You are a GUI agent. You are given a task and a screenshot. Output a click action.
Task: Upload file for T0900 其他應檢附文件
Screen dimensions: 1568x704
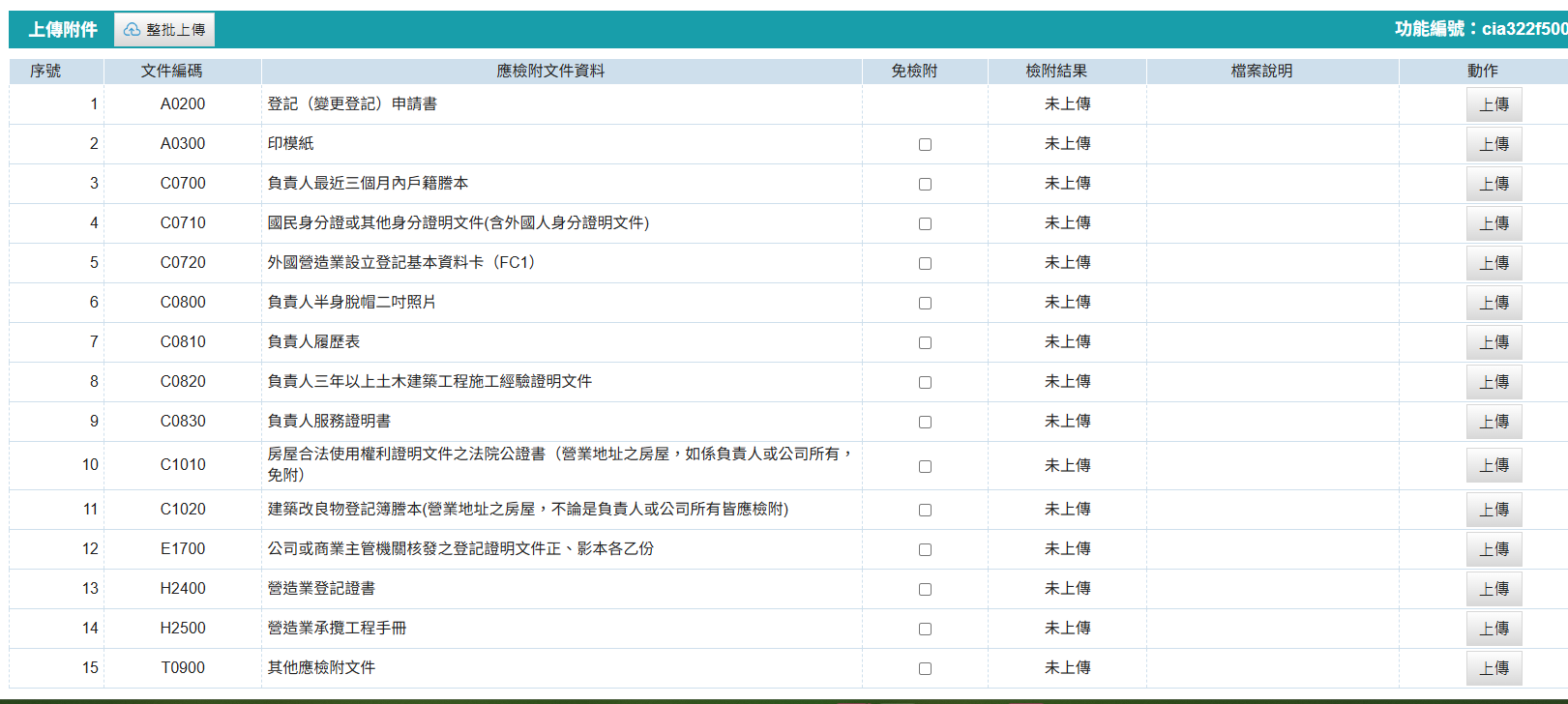tap(1494, 668)
